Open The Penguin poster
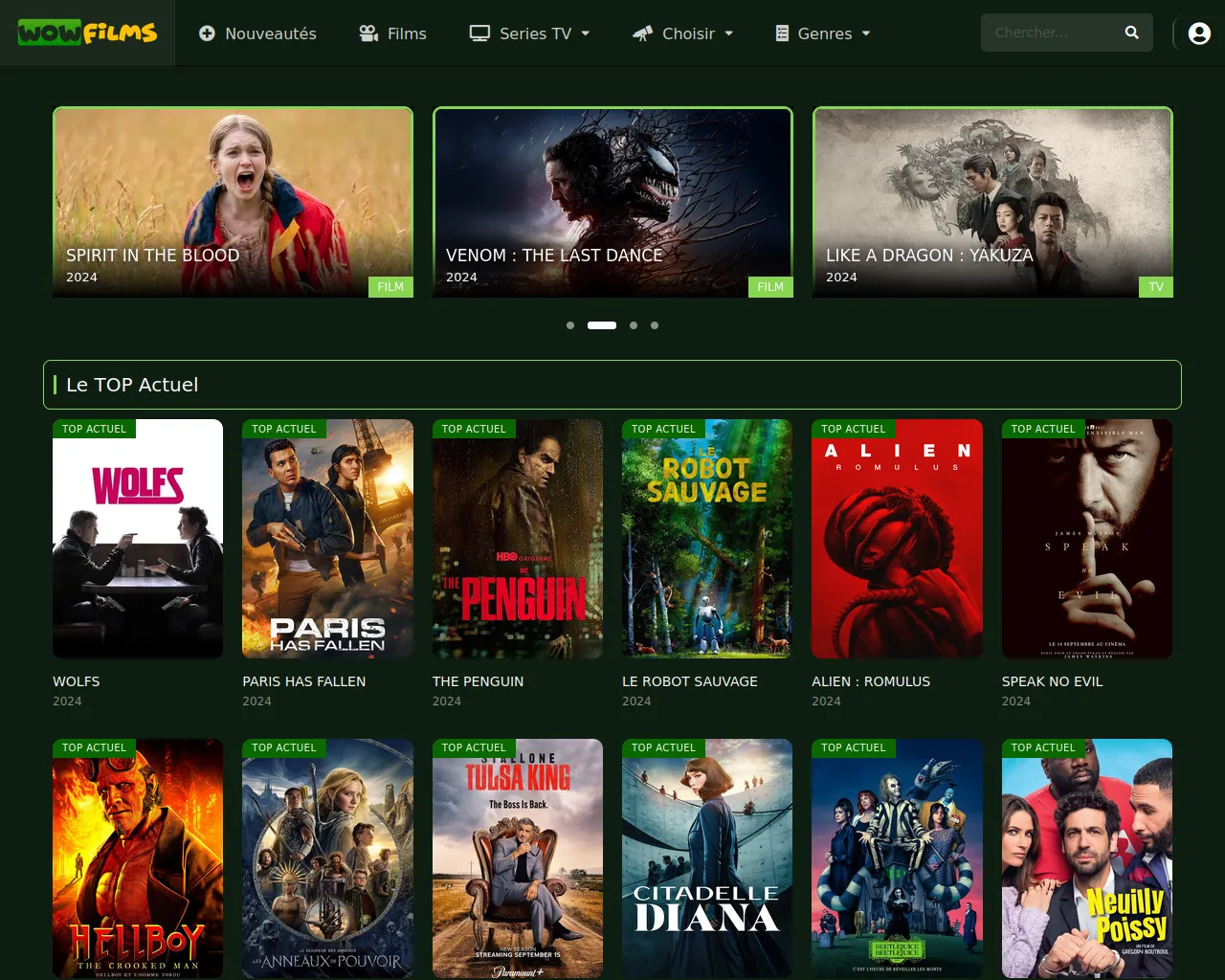Screen dimensions: 1225x980 (x=518, y=539)
